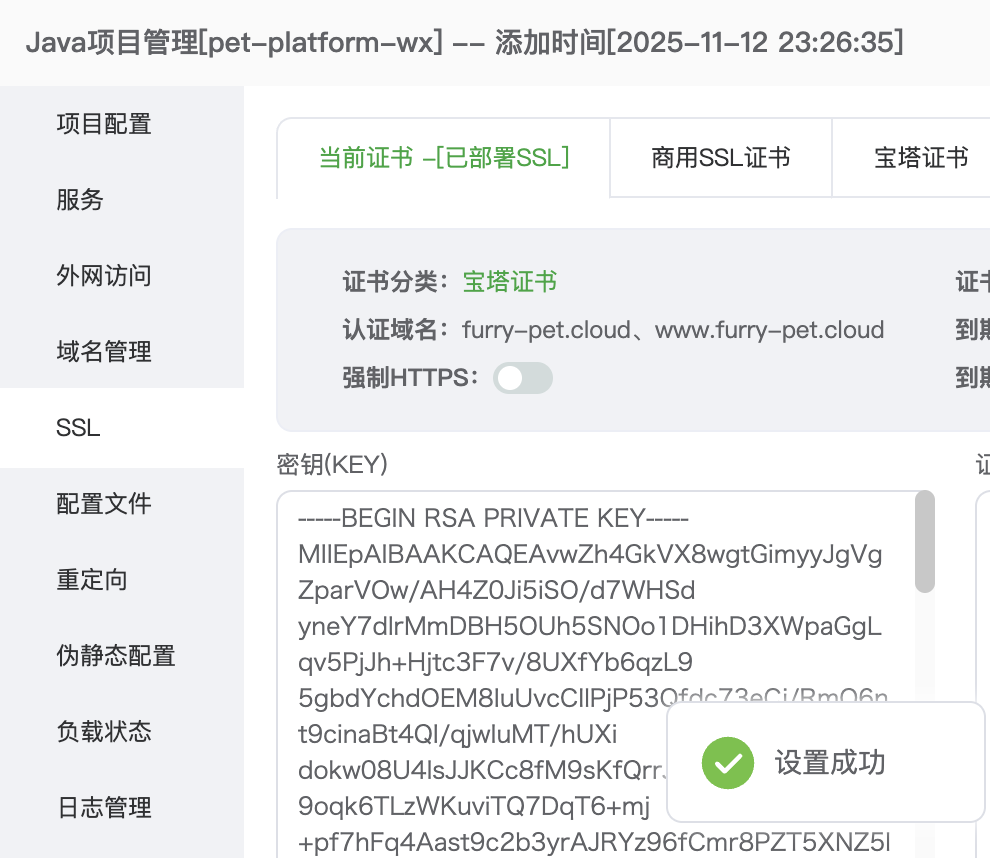Click the 设置成功 notification text
This screenshot has width=990, height=858.
(830, 763)
